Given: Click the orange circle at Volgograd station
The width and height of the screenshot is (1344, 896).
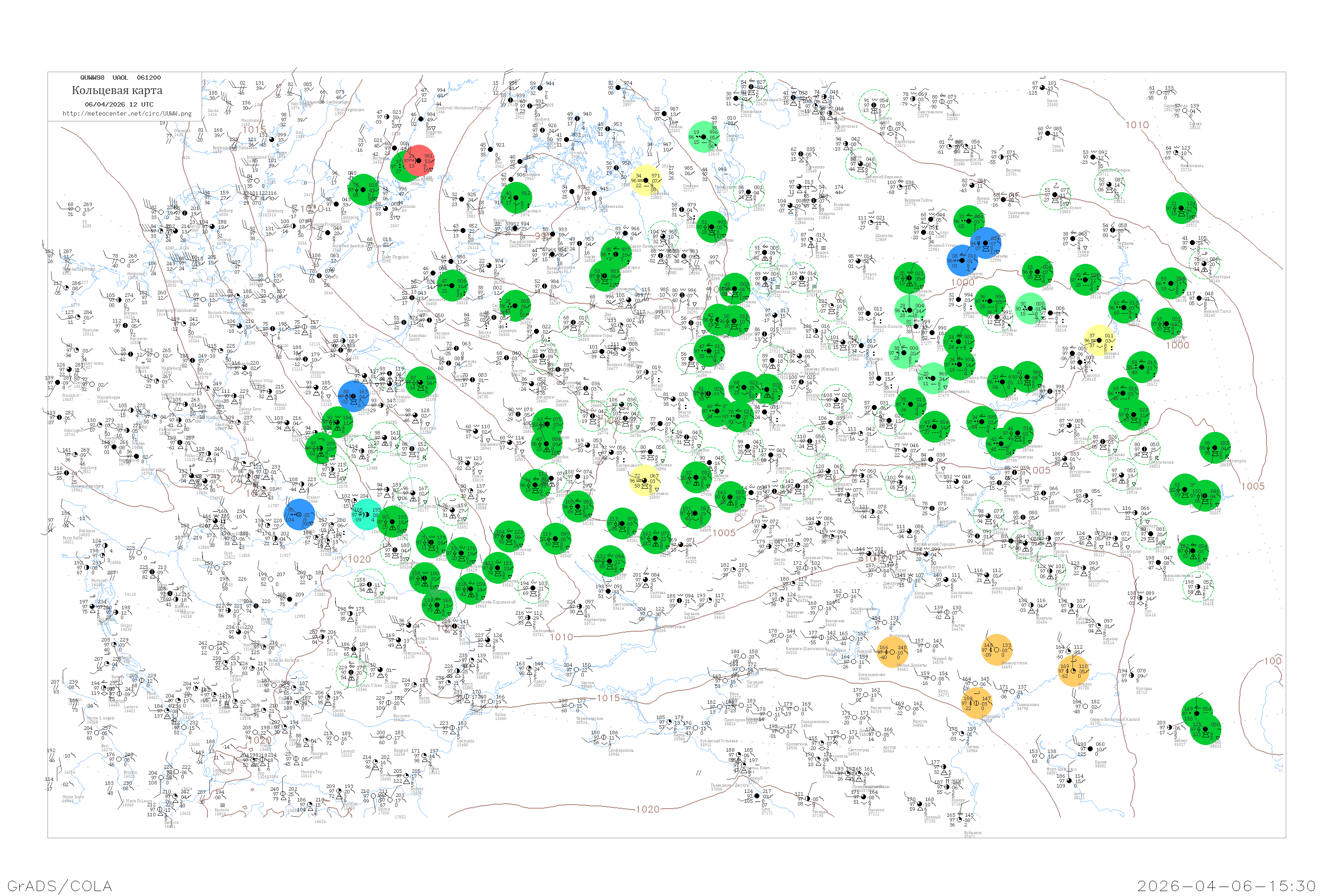Looking at the screenshot, I should 892,652.
